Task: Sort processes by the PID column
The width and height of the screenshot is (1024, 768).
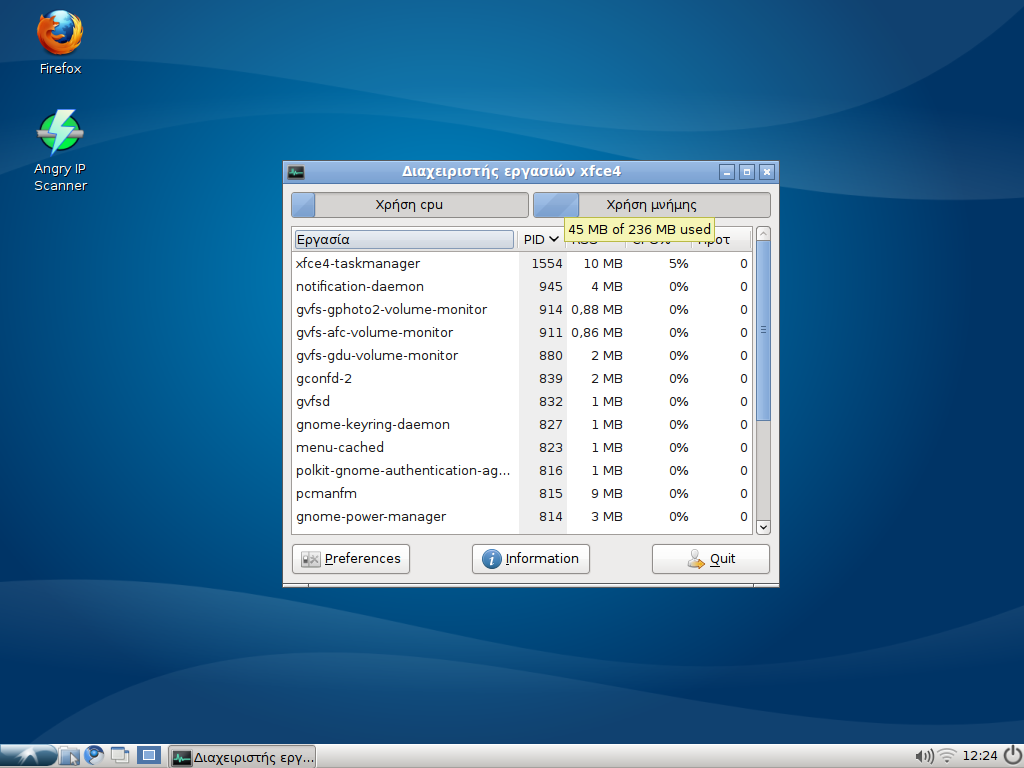Action: coord(541,240)
